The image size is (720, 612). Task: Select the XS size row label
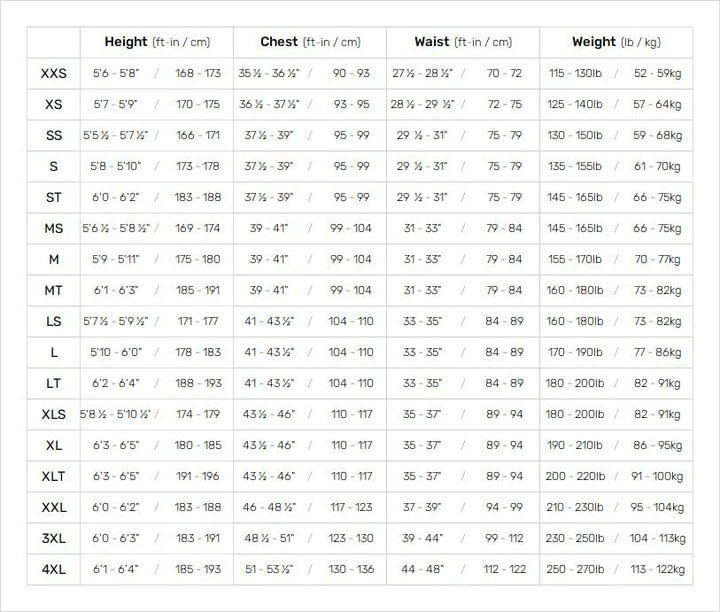pyautogui.click(x=54, y=104)
